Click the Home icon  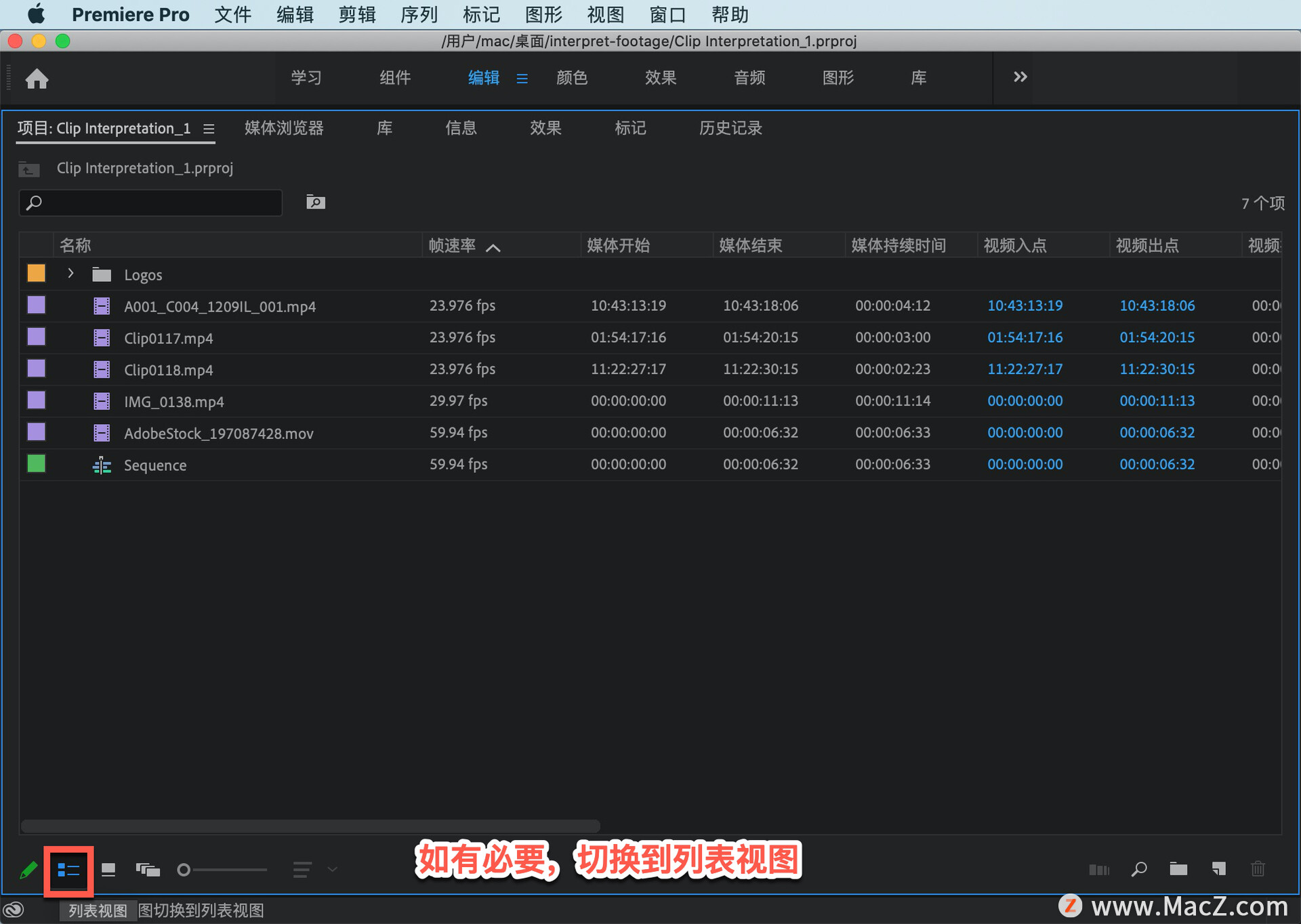pyautogui.click(x=37, y=79)
